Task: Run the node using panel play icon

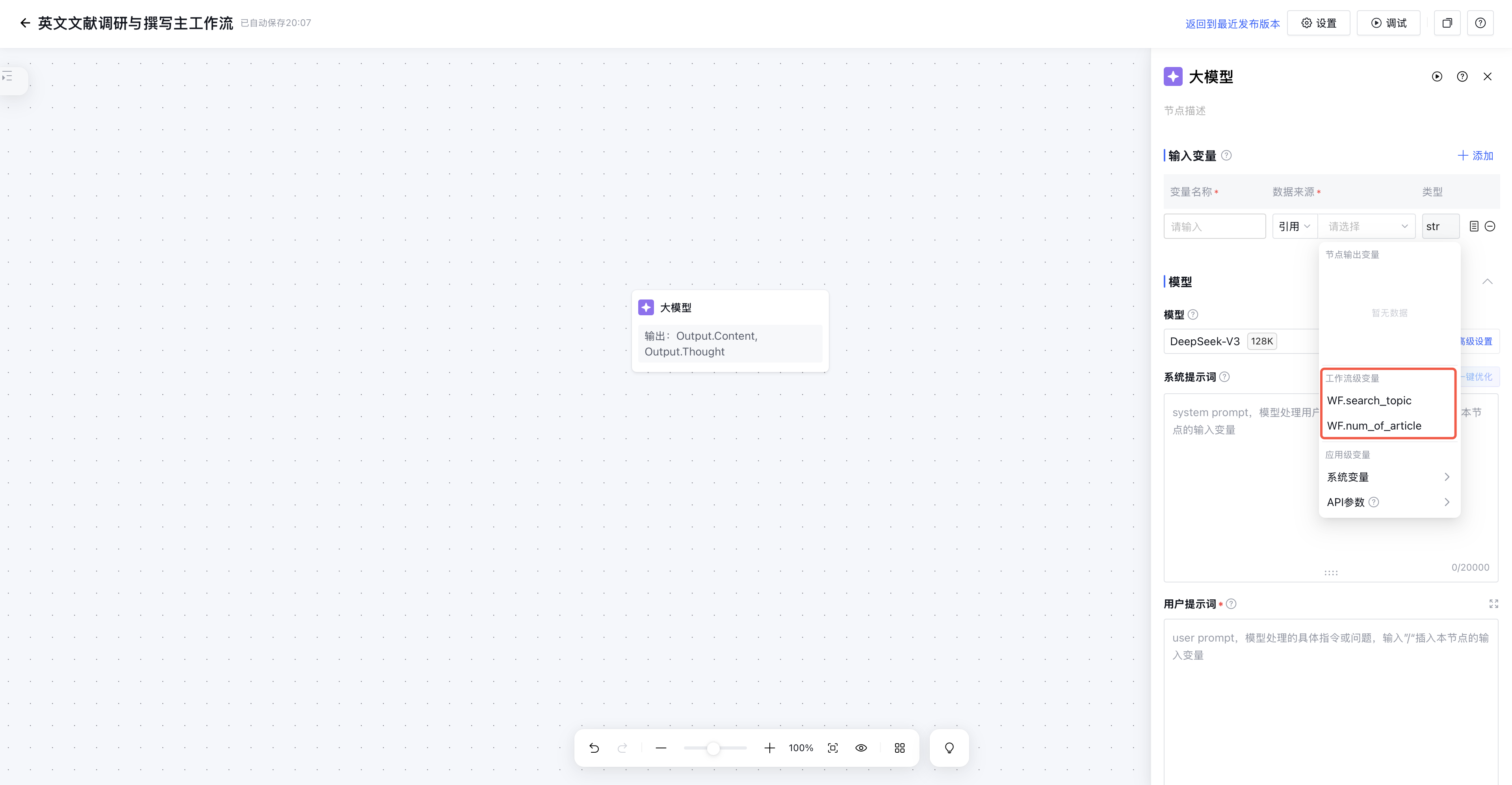Action: [1436, 76]
